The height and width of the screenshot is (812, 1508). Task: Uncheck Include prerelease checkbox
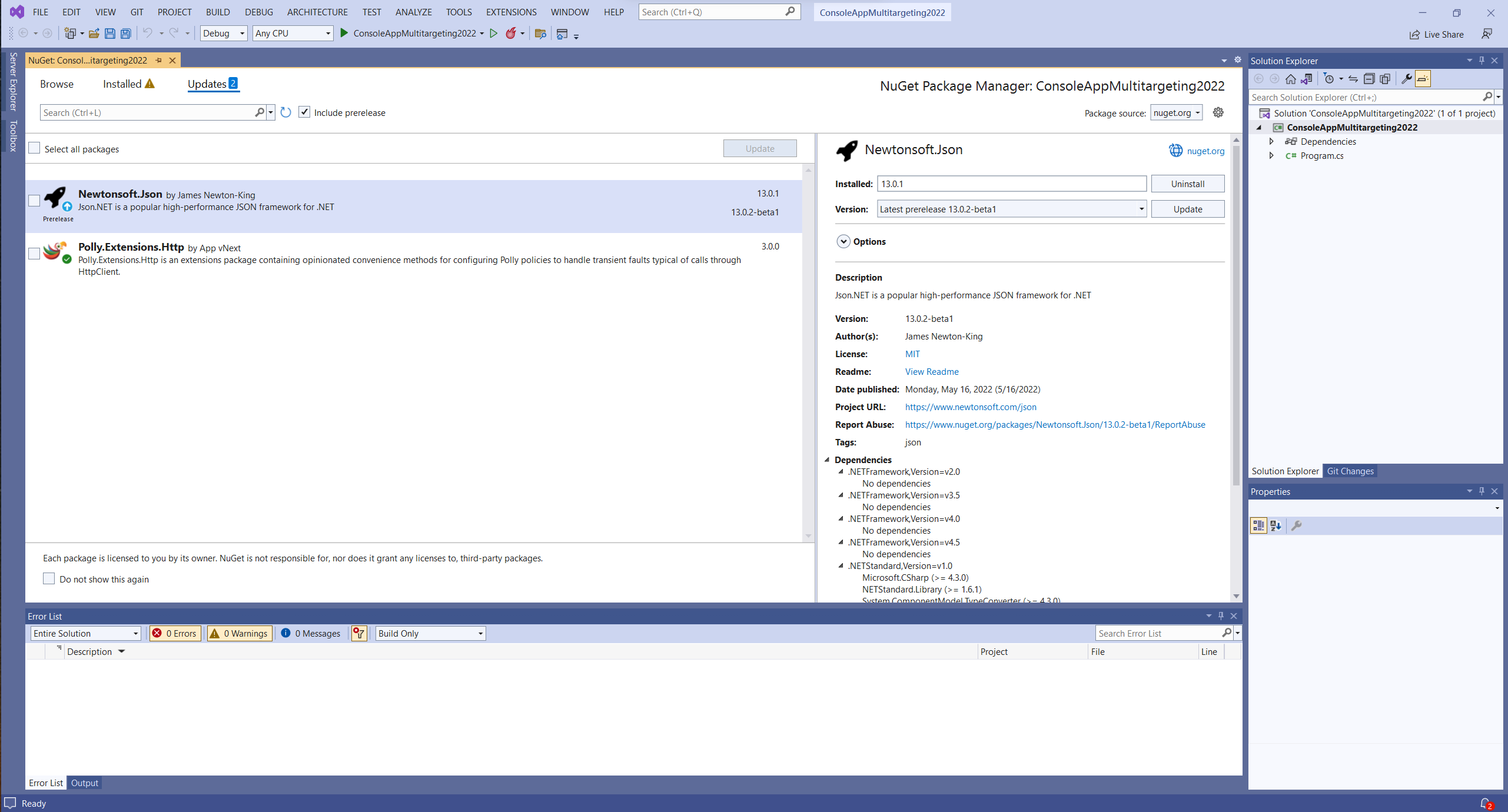pyautogui.click(x=304, y=112)
